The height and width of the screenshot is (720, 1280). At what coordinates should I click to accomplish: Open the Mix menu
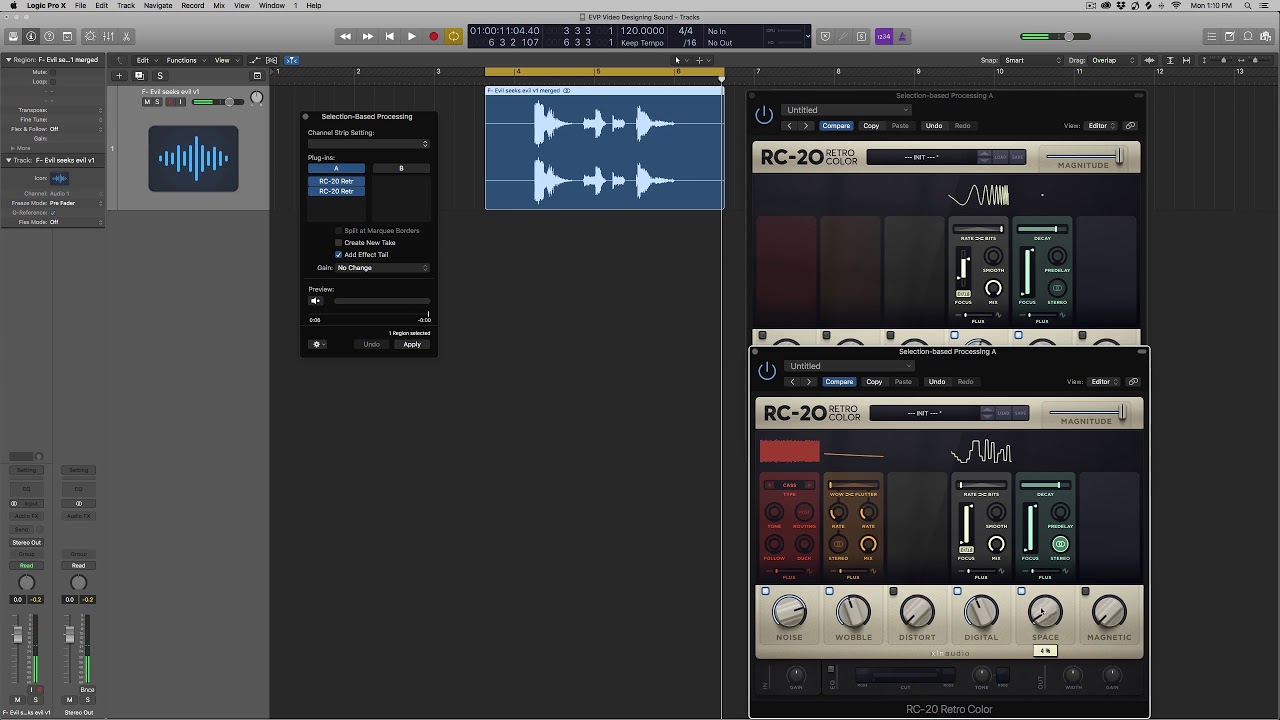pos(219,6)
